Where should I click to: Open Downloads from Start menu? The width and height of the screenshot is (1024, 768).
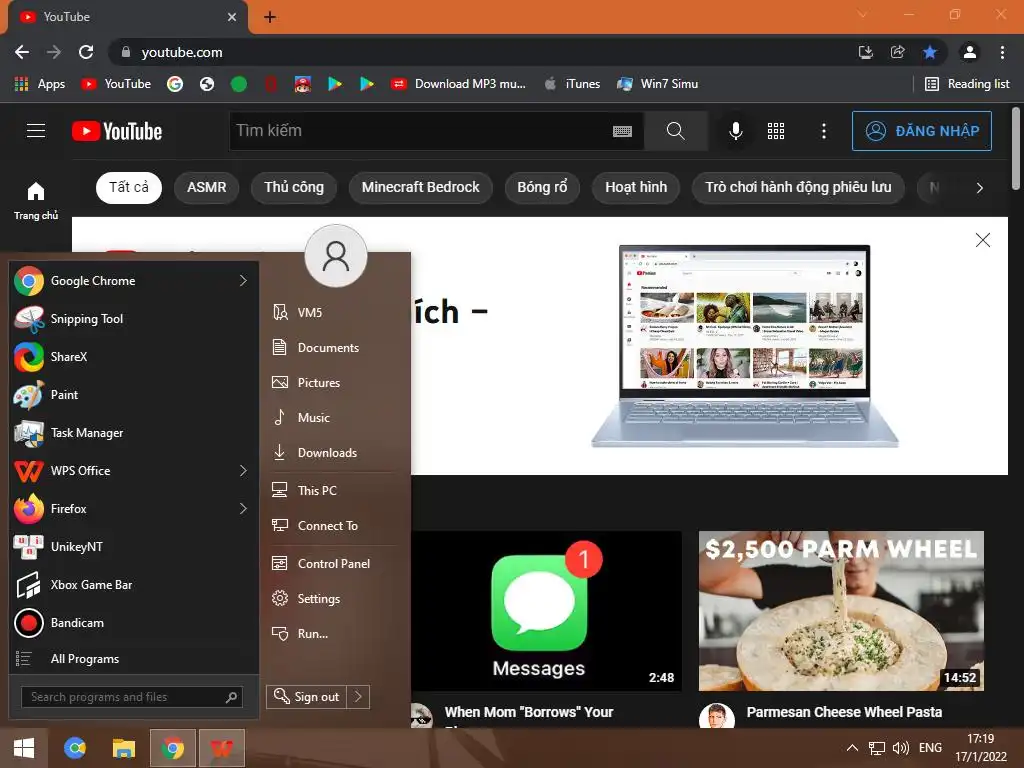(334, 453)
